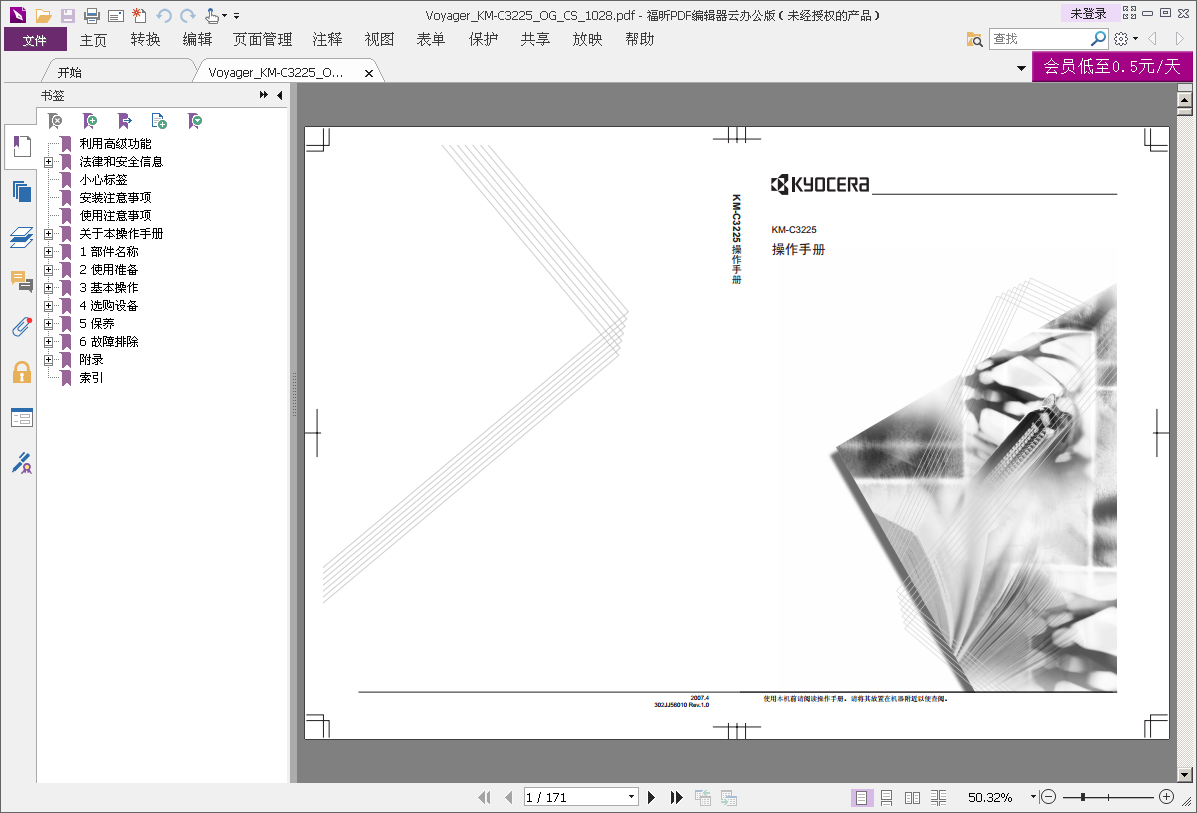Open the Pages thumbnail side panel
This screenshot has height=813, width=1197.
click(21, 192)
